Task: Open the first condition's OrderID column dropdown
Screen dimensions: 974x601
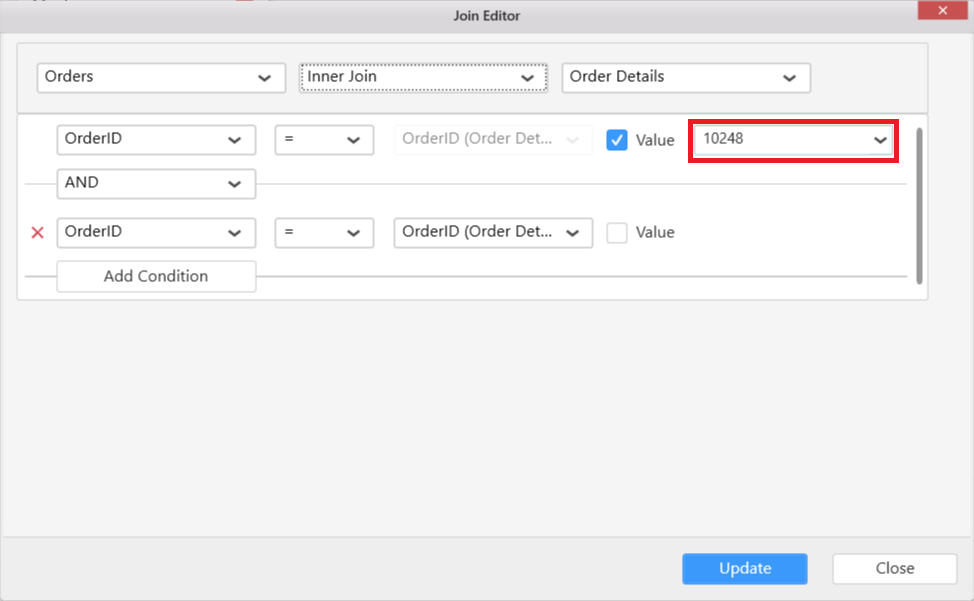Action: coord(156,140)
